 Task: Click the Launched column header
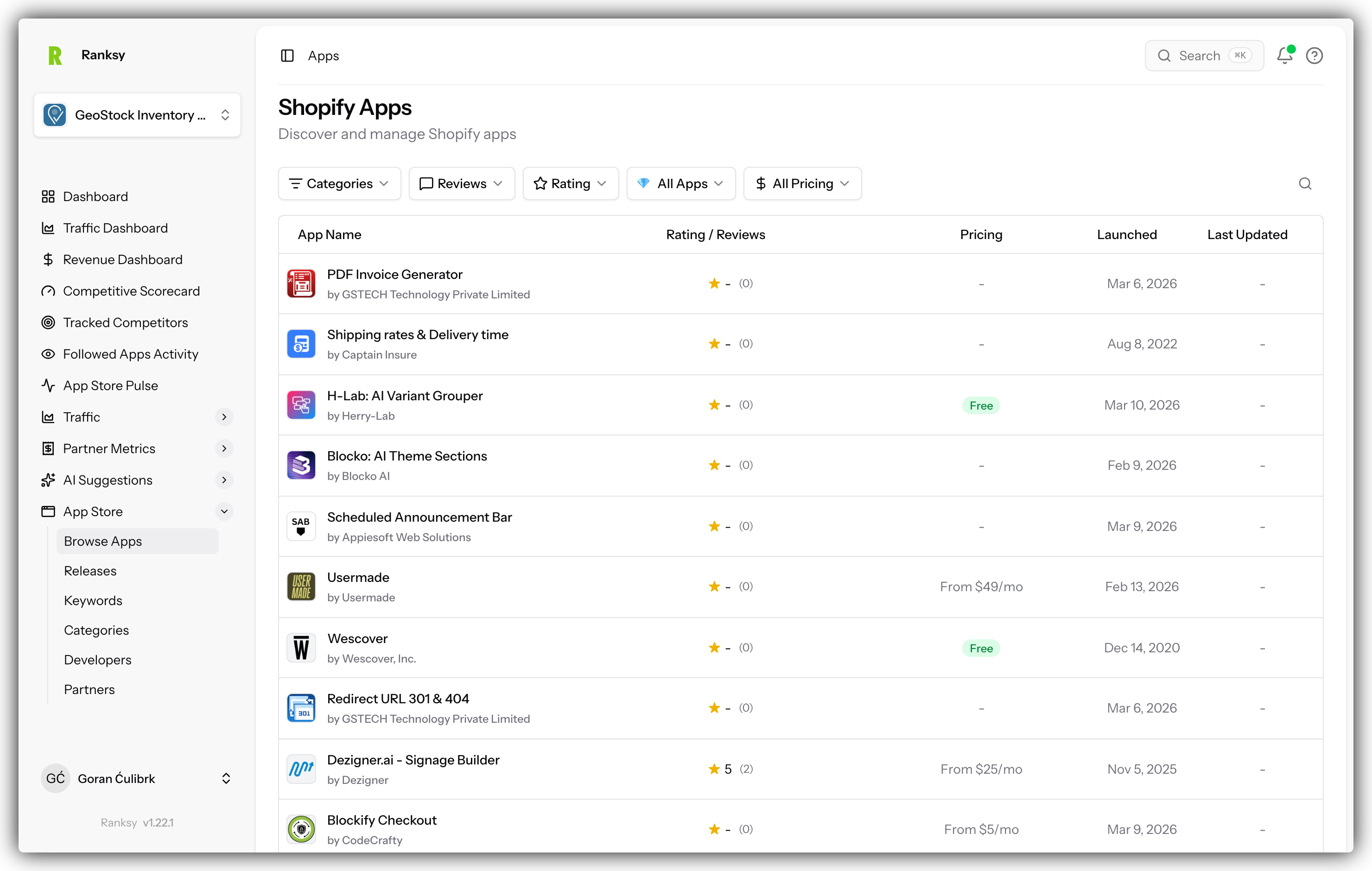(1127, 235)
